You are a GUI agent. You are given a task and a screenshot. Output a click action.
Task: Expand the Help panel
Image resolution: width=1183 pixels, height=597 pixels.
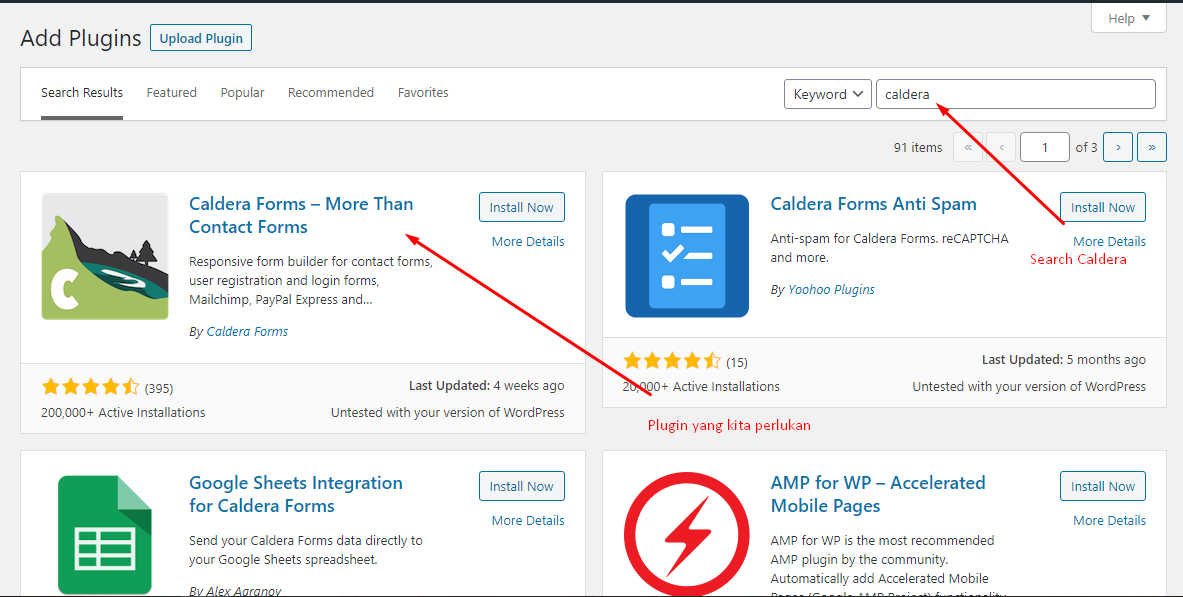coord(1129,18)
